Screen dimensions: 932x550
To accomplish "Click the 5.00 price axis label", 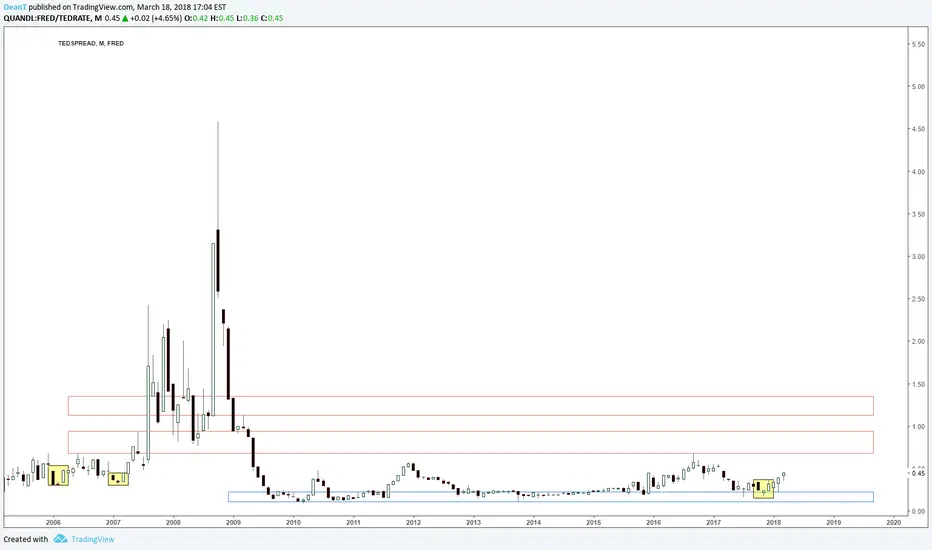I will click(918, 87).
